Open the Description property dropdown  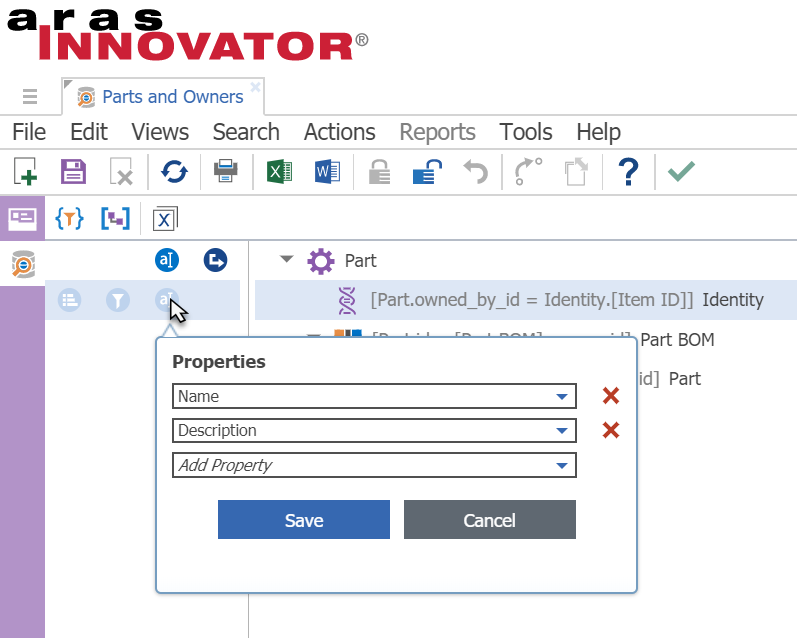pyautogui.click(x=562, y=431)
